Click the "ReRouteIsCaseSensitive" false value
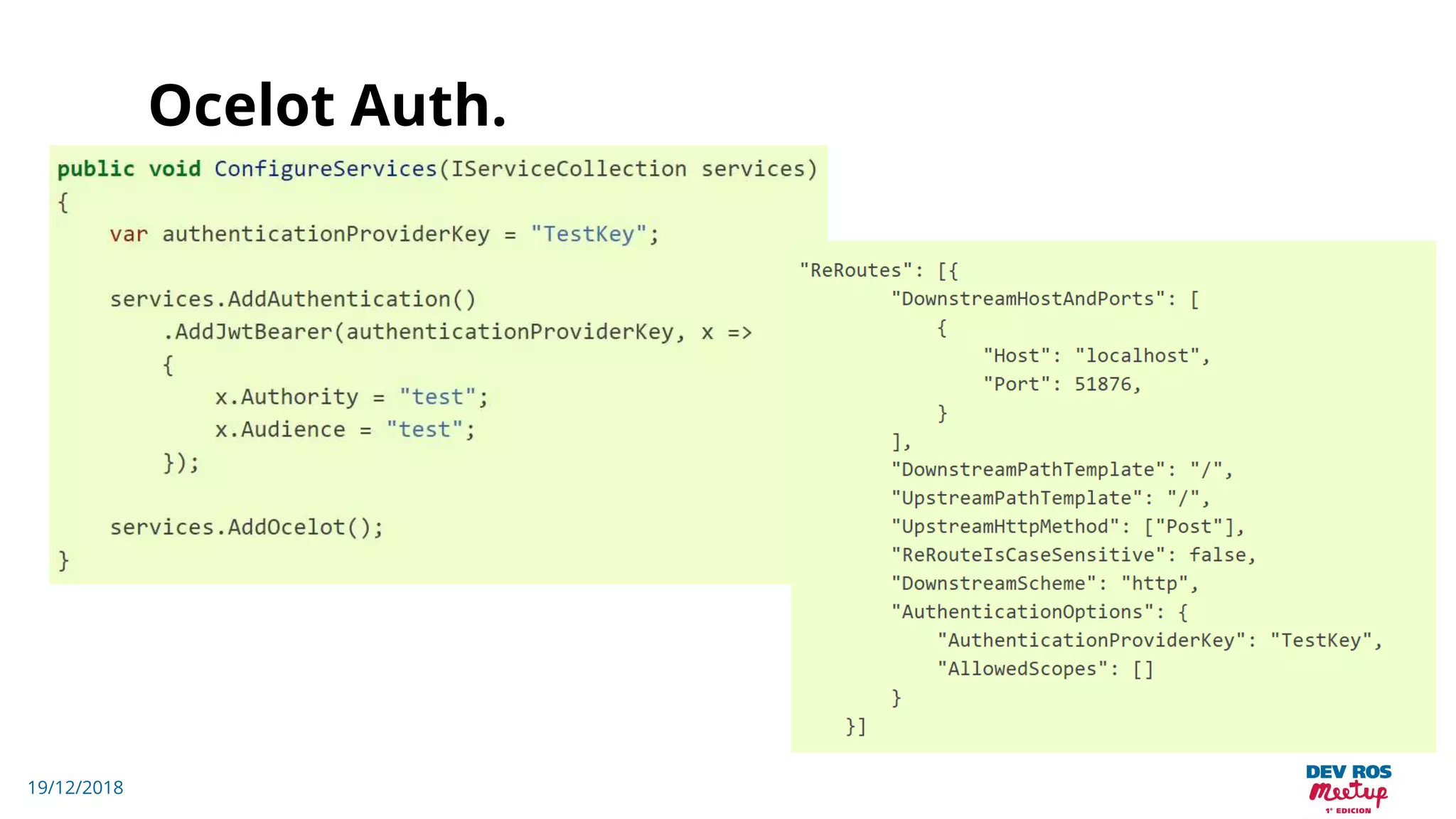The image size is (1456, 819). coord(1217,555)
